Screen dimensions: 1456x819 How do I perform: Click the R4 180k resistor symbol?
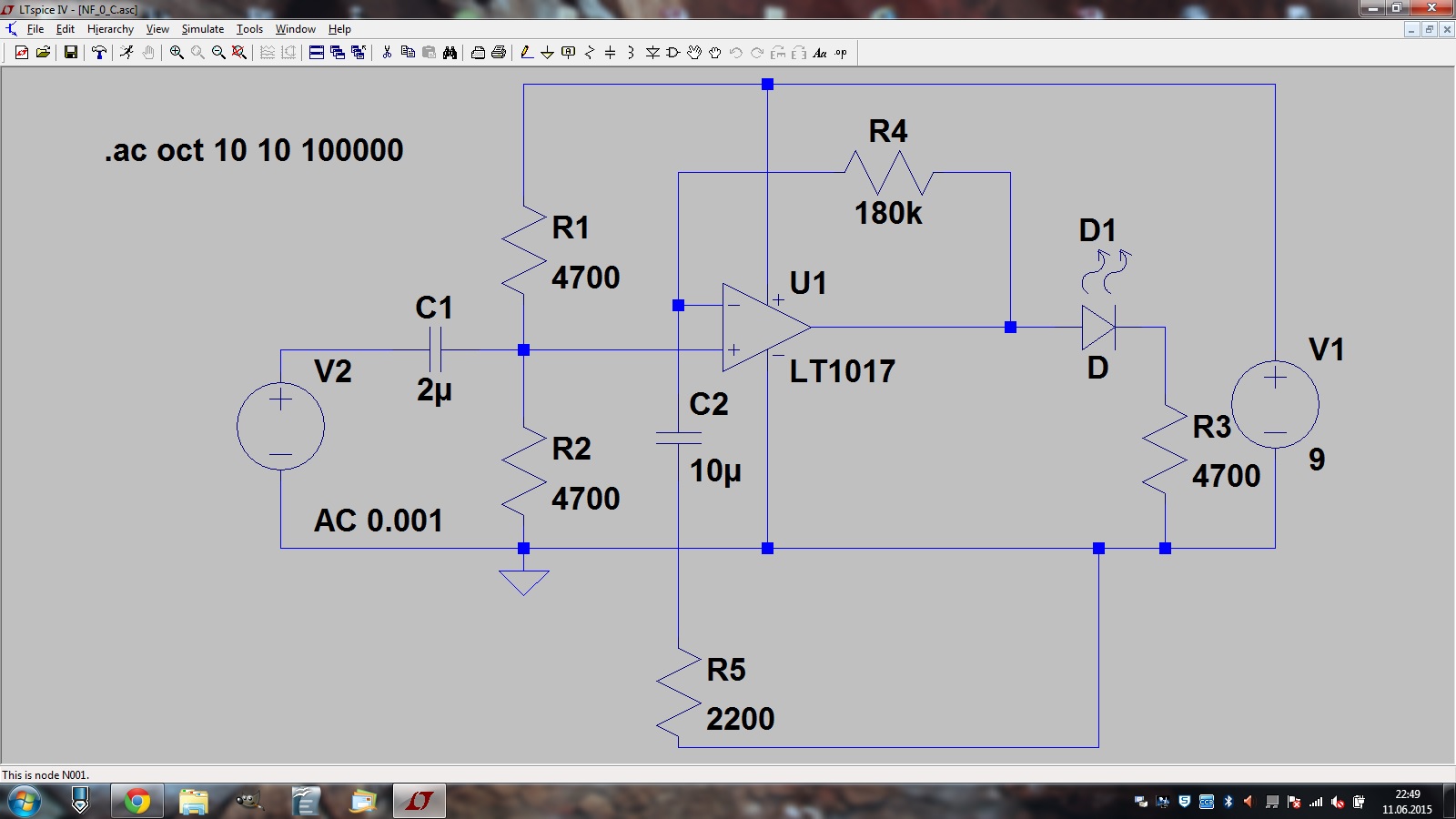888,172
